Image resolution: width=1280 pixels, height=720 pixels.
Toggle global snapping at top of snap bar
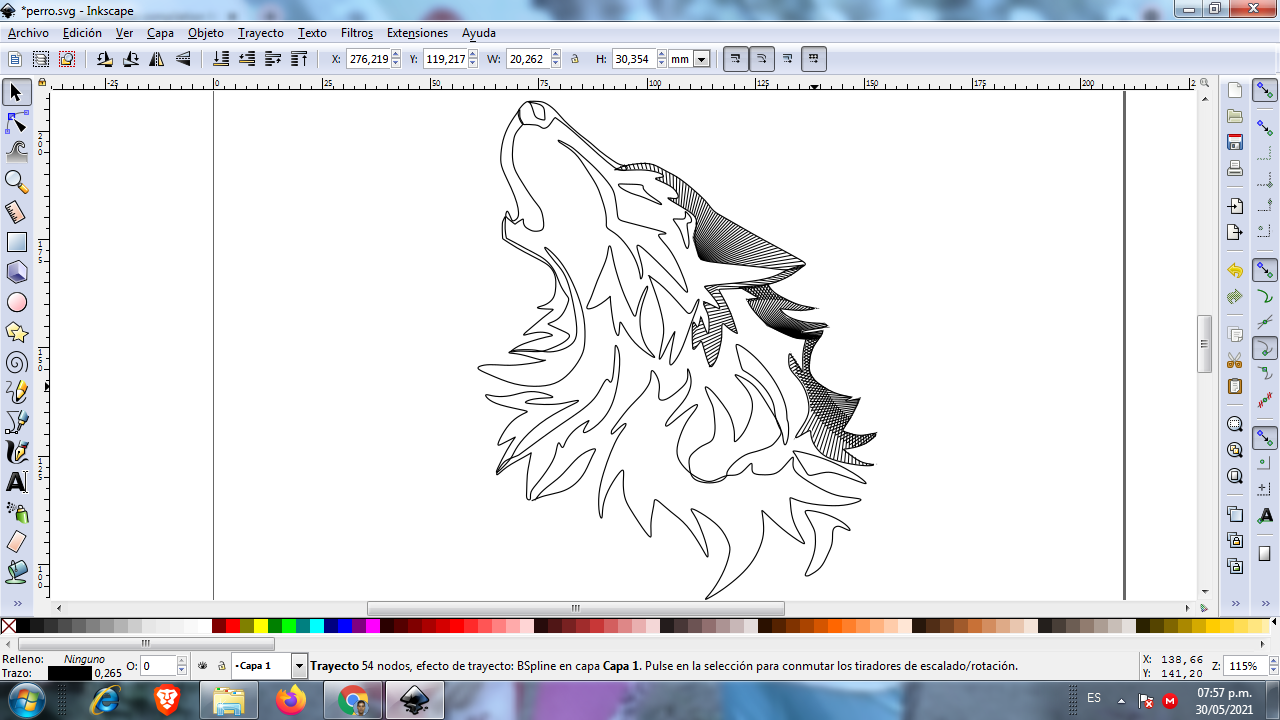(1265, 91)
